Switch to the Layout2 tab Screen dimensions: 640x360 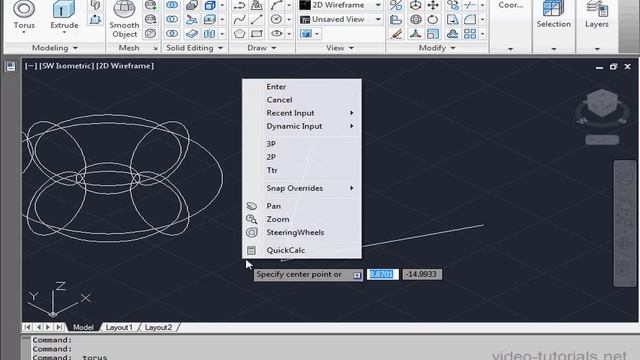point(158,327)
